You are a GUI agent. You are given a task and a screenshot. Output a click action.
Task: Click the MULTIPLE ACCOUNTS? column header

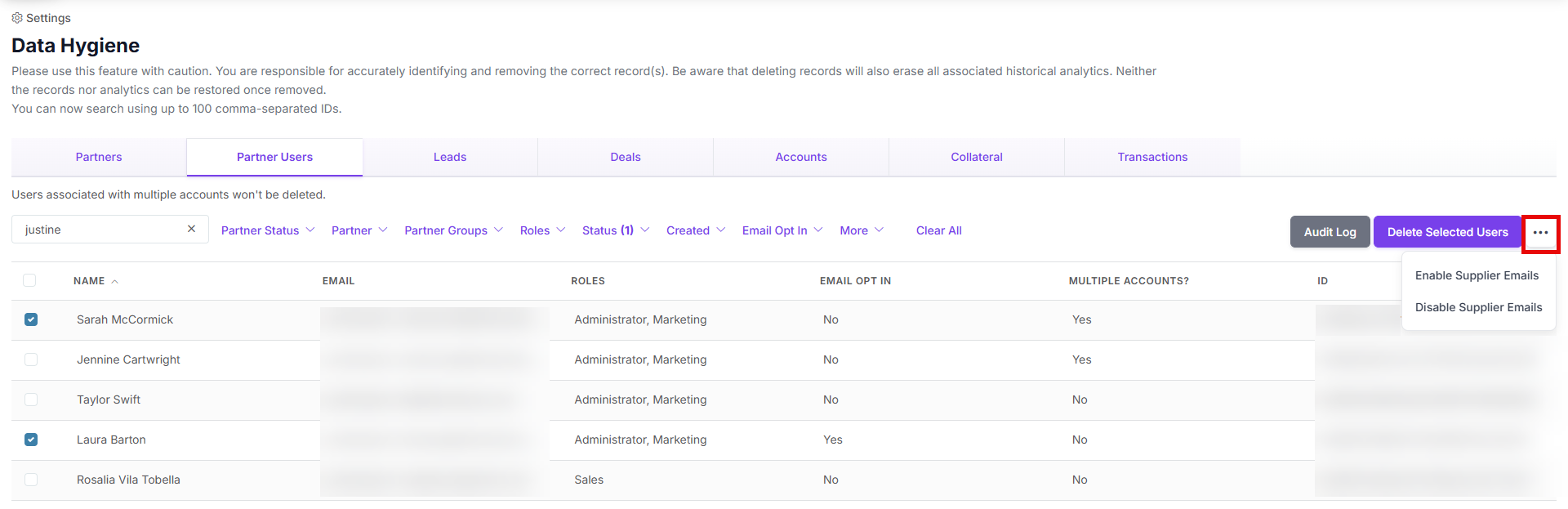1129,281
